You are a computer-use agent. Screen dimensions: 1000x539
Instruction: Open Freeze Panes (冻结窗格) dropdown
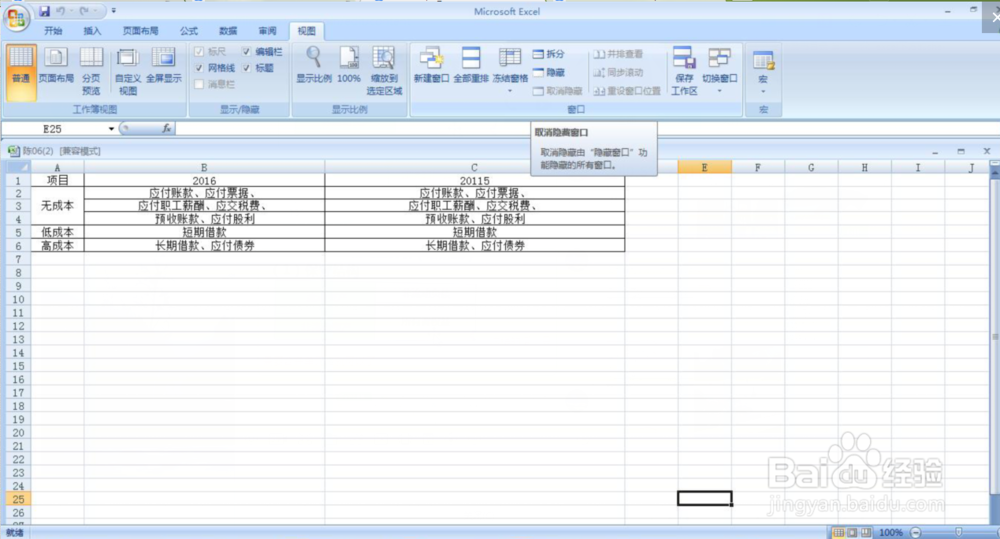[510, 71]
